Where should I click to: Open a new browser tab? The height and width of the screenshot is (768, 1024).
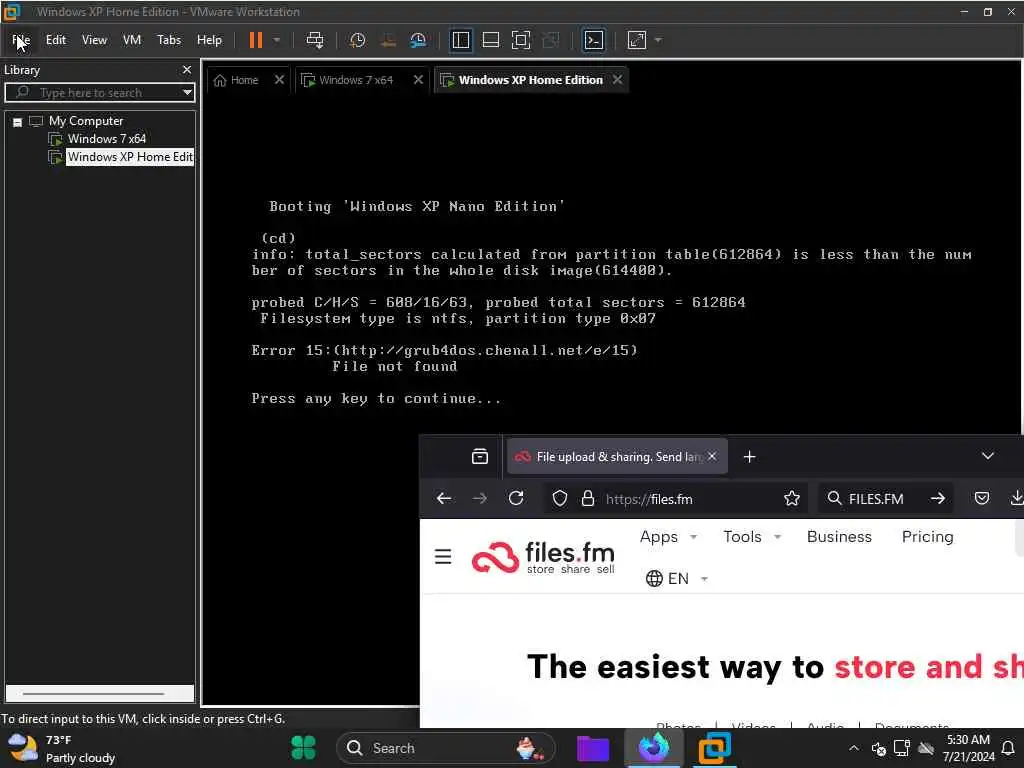click(x=750, y=456)
